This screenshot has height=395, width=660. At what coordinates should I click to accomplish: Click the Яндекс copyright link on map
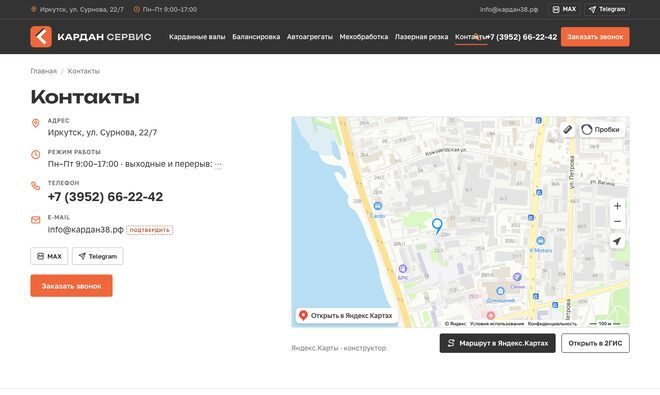455,324
